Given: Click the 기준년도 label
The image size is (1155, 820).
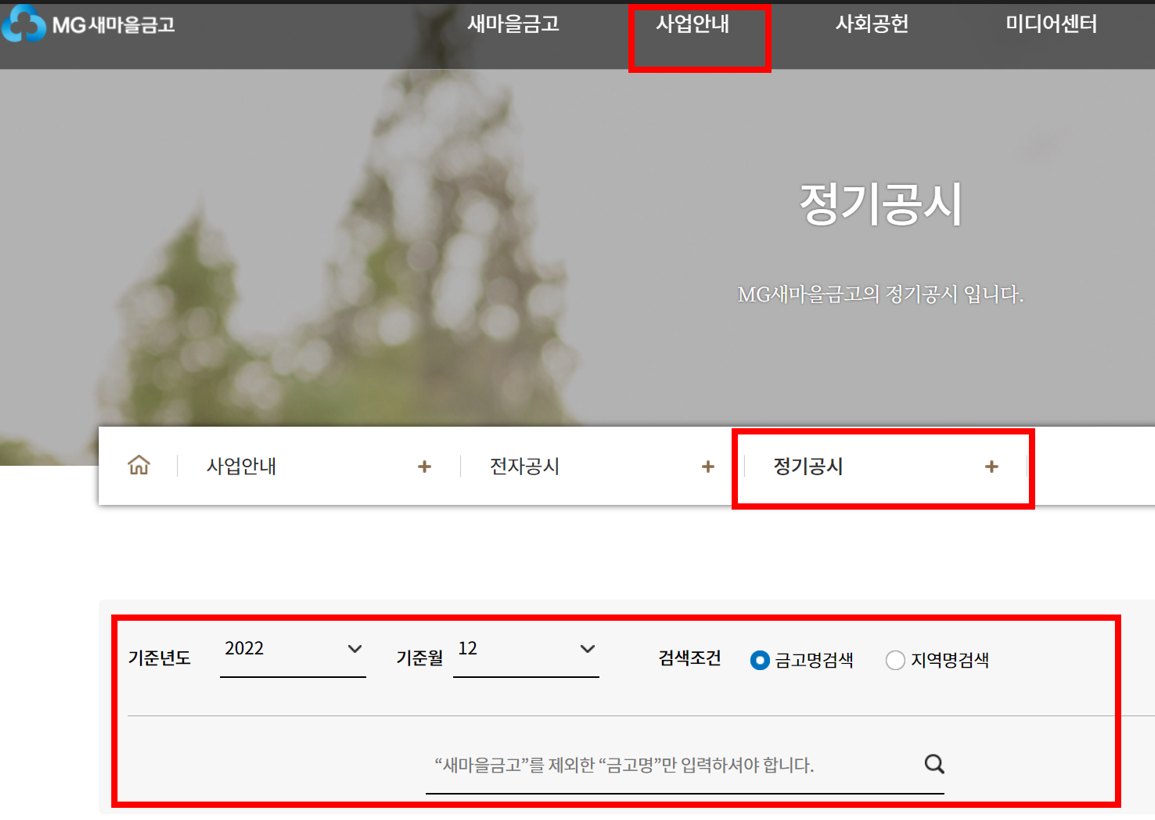Looking at the screenshot, I should click(159, 658).
